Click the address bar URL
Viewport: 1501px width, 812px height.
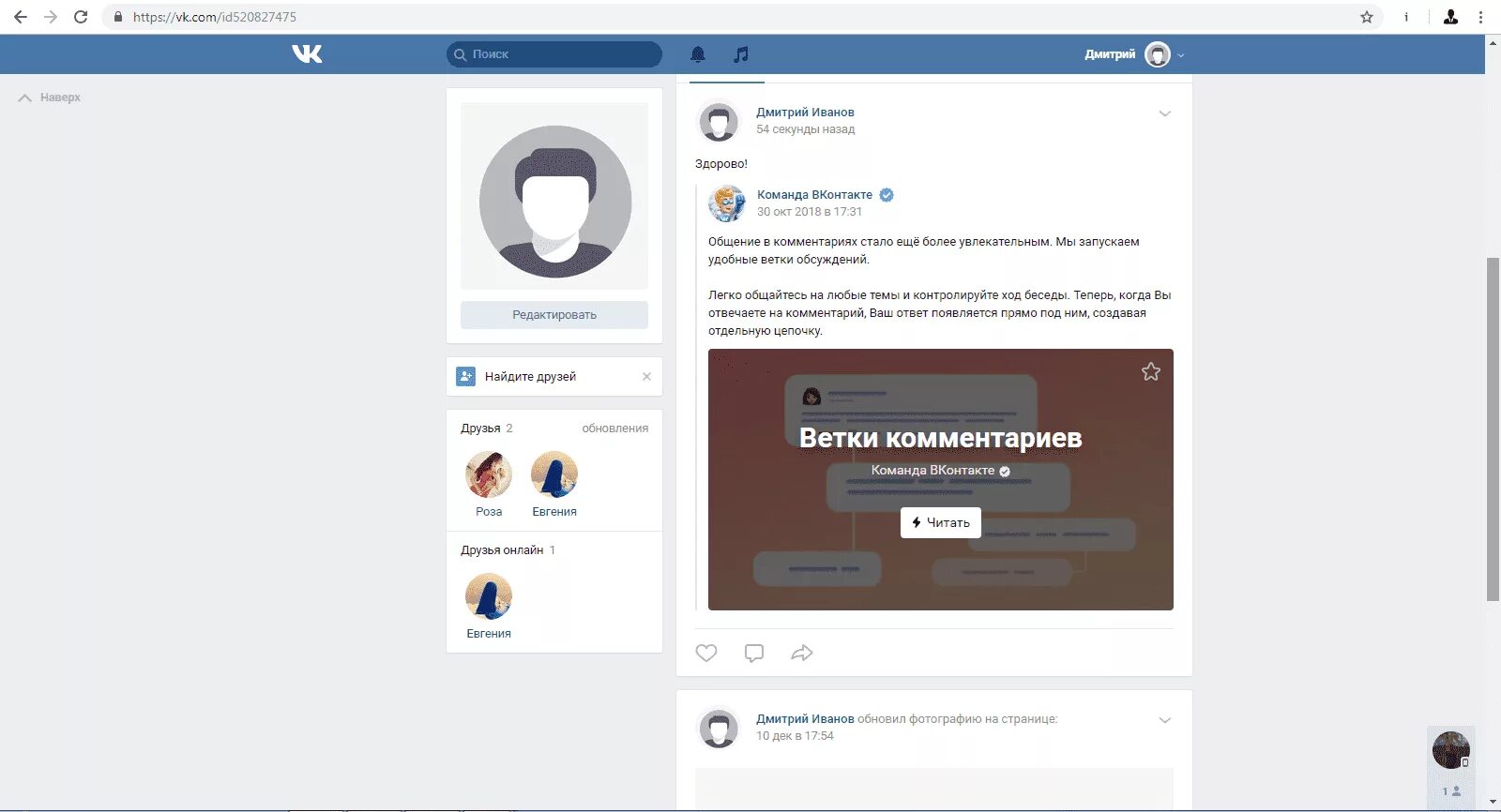click(x=215, y=17)
